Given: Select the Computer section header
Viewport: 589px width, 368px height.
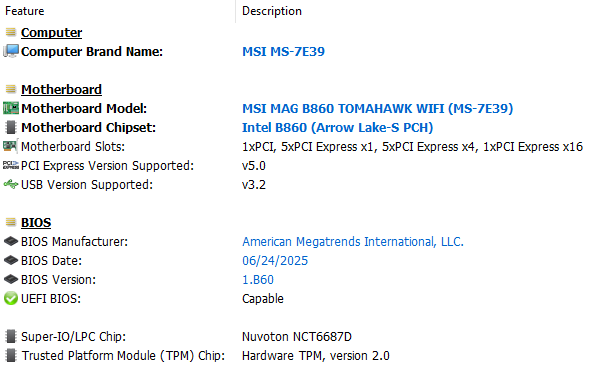Looking at the screenshot, I should pos(51,32).
